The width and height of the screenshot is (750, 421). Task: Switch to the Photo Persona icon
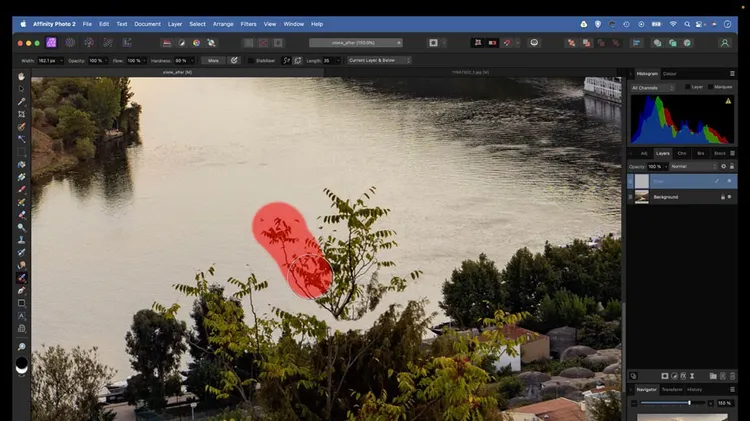point(51,43)
